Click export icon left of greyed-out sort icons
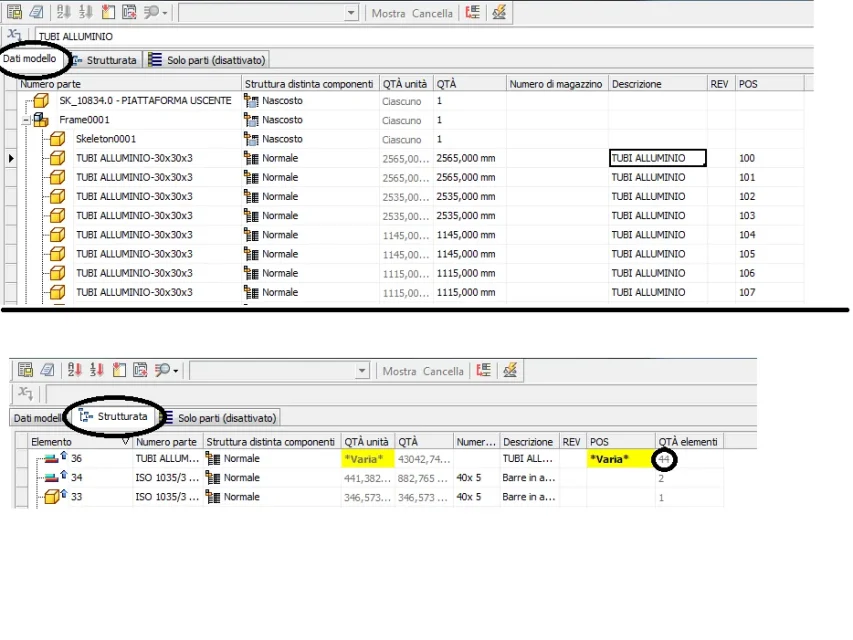The width and height of the screenshot is (853, 640). pyautogui.click(x=36, y=12)
